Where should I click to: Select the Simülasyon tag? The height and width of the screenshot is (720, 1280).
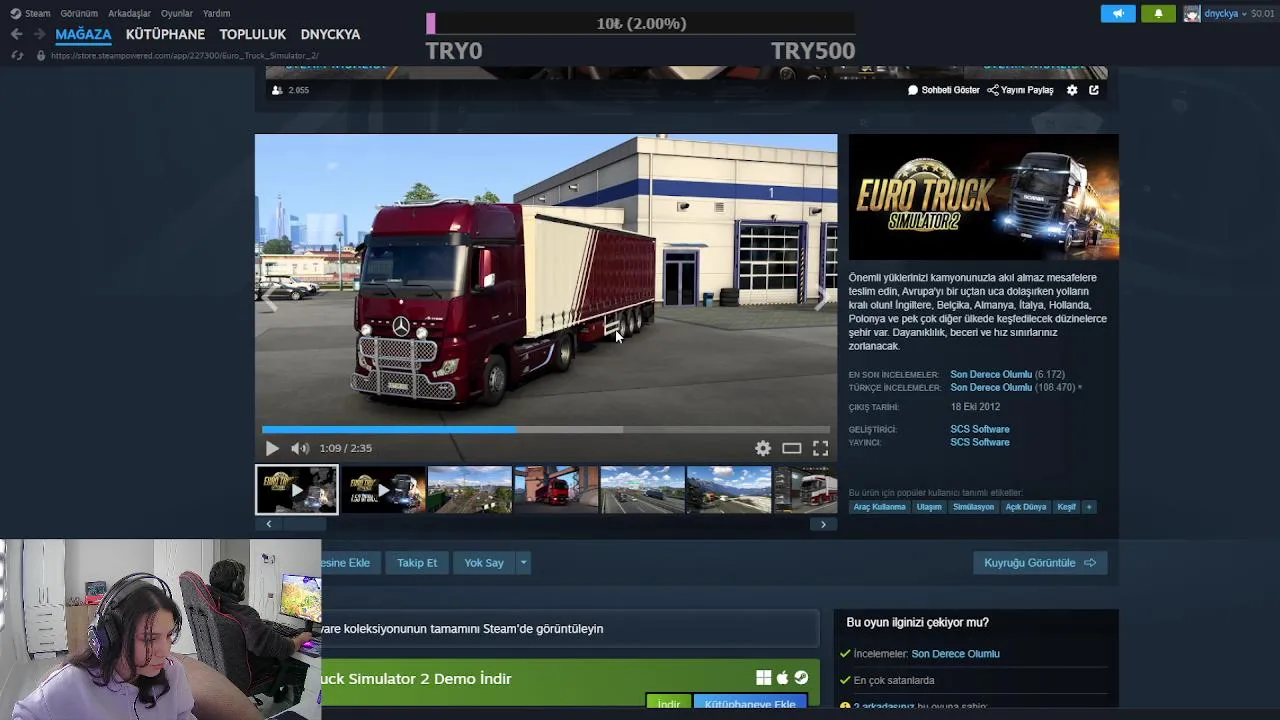coord(973,507)
